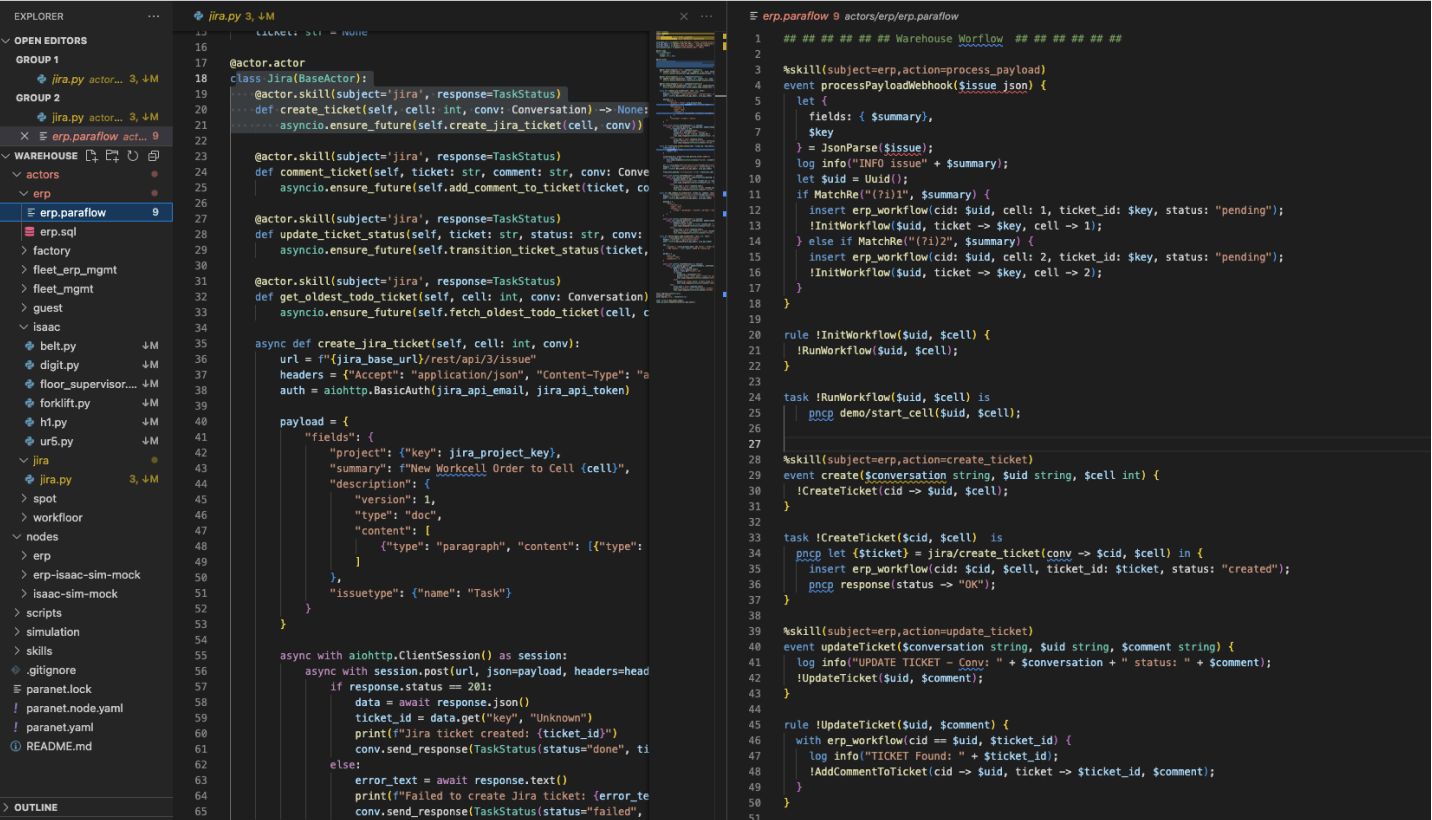Click New Folder icon in WAREHOUSE header
The image size is (1432, 820).
(x=112, y=156)
